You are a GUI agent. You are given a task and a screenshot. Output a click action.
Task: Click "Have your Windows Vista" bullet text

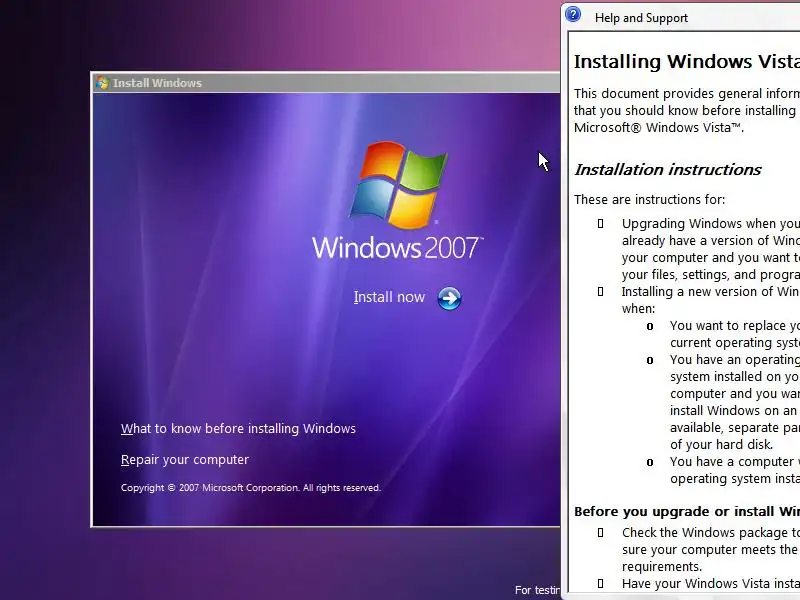point(711,583)
